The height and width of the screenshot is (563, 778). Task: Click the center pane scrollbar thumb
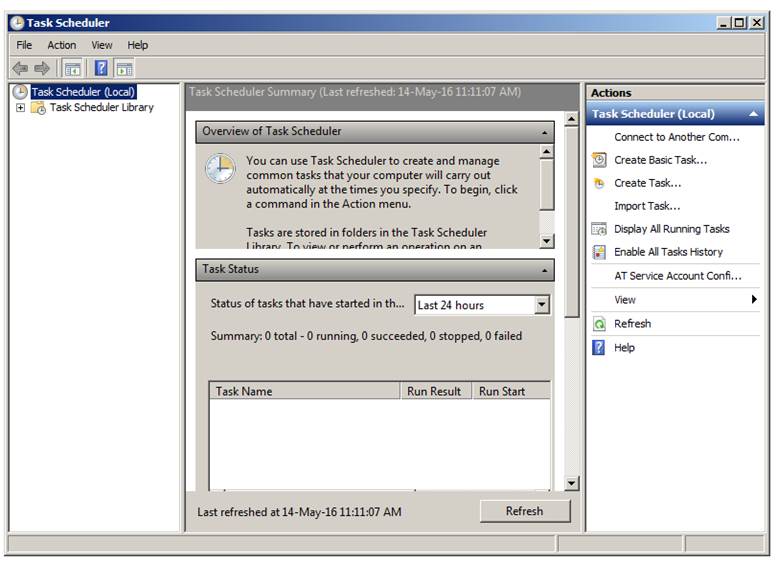[x=572, y=221]
